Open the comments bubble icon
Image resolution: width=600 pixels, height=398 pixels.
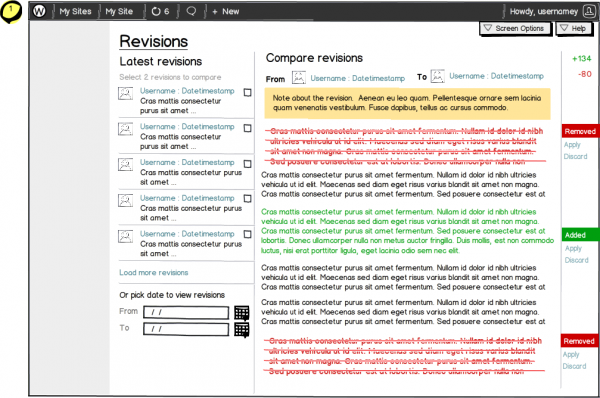(191, 11)
